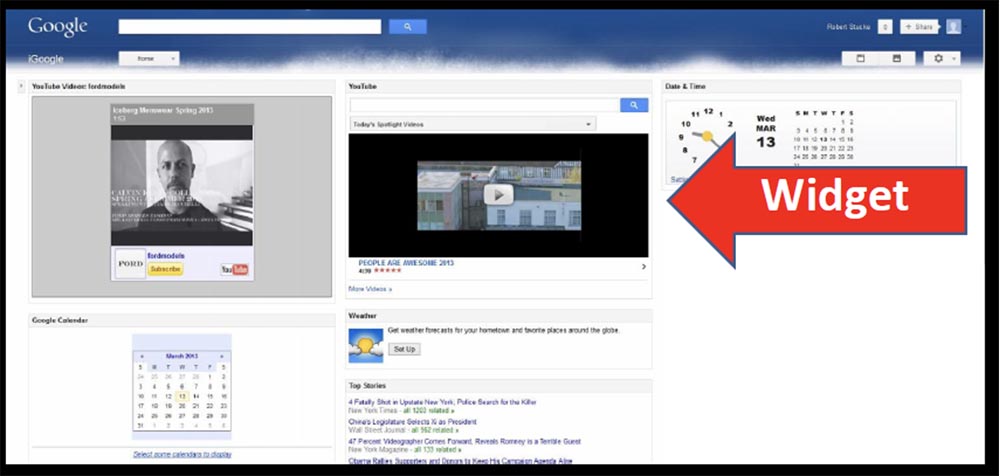Viewport: 1000px width, 476px height.
Task: Click the Google Calendar widget title
Action: (60, 320)
